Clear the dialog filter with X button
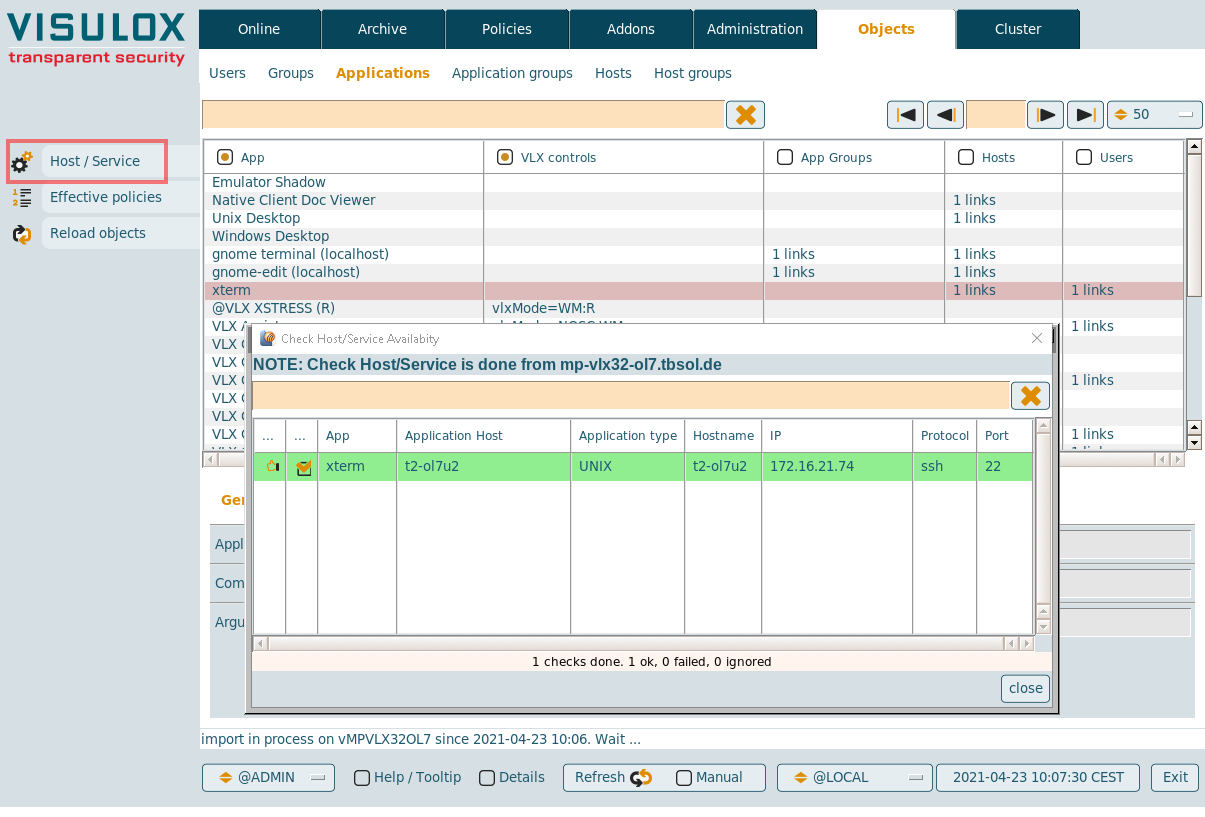Image resolution: width=1205 pixels, height=817 pixels. tap(1030, 396)
